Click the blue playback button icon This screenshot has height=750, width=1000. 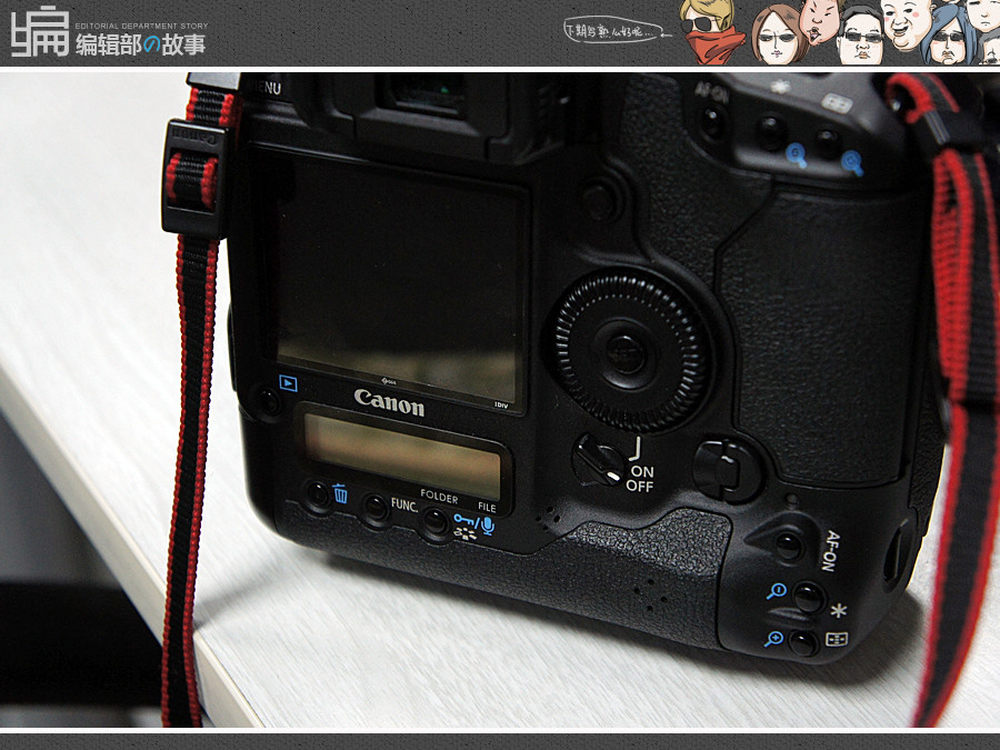click(288, 383)
